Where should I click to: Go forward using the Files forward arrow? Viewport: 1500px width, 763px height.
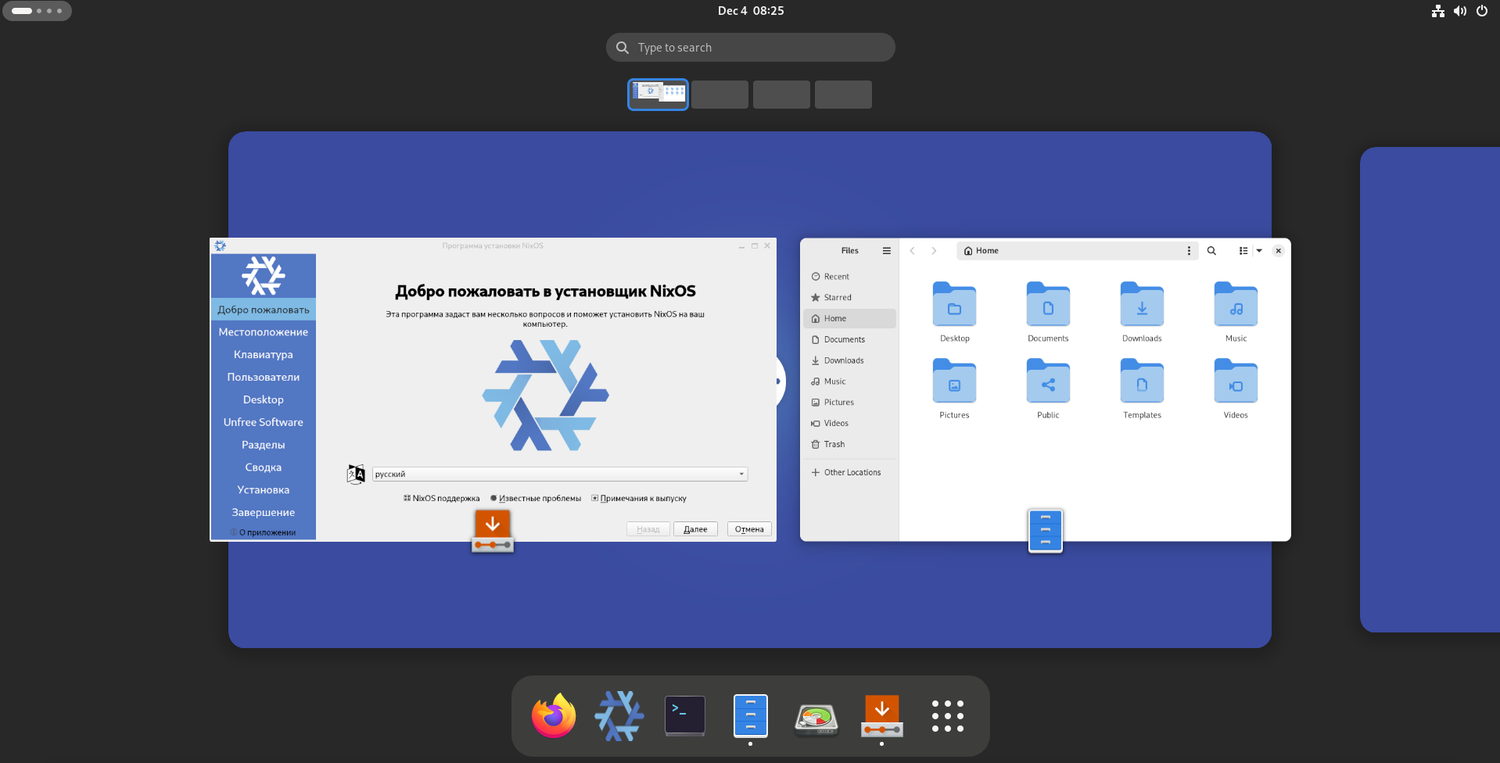point(934,251)
